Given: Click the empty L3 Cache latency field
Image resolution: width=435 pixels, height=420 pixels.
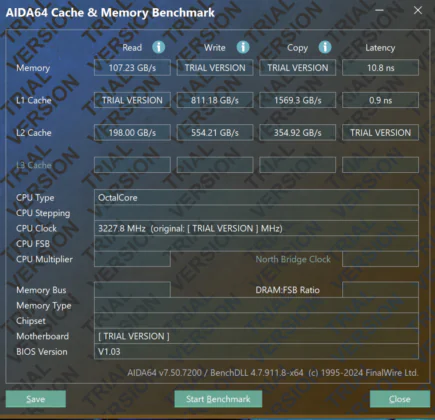Looking at the screenshot, I should pos(380,165).
